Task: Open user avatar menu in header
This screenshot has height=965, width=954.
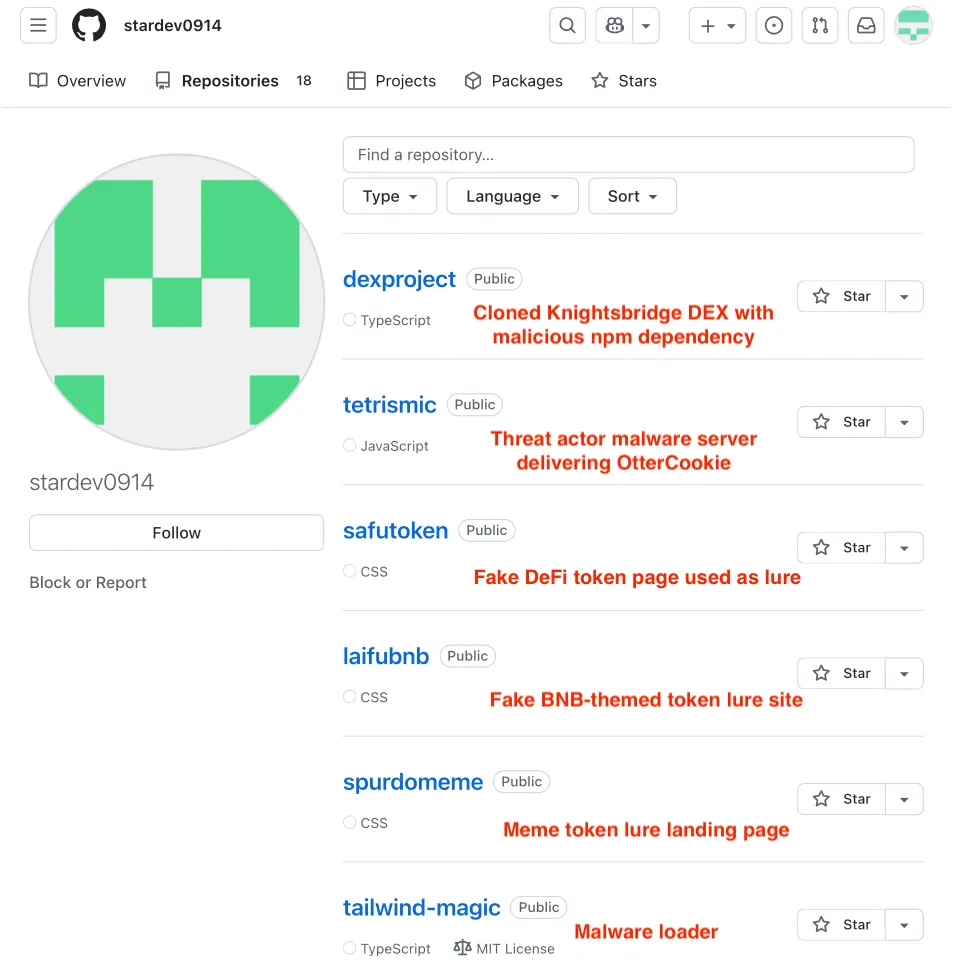Action: tap(913, 26)
